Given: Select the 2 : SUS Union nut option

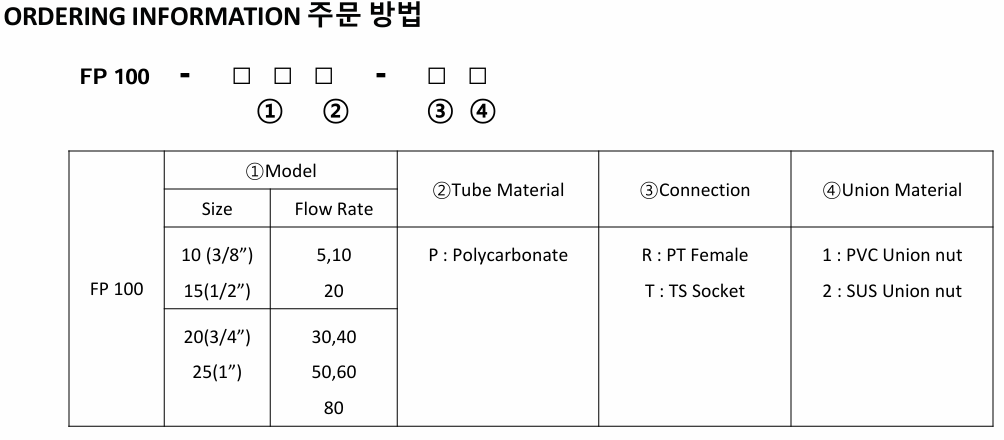Looking at the screenshot, I should point(892,291).
